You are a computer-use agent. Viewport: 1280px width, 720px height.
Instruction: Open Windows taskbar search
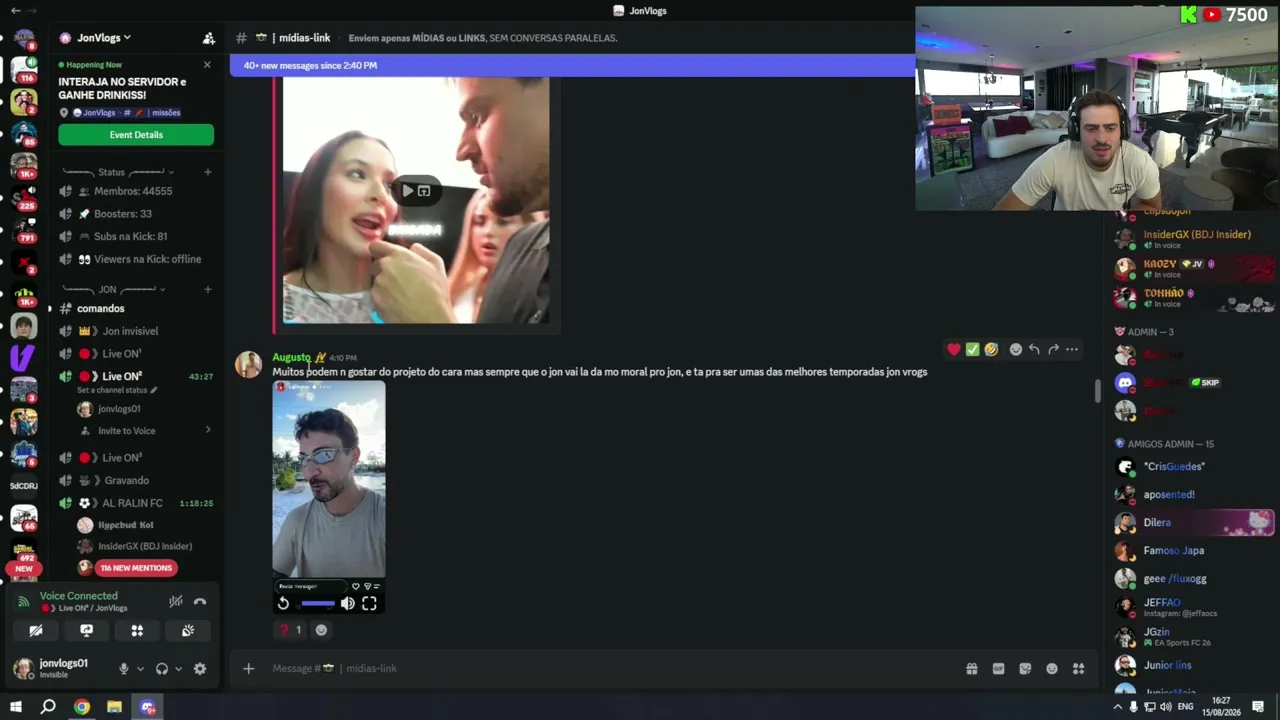[48, 707]
